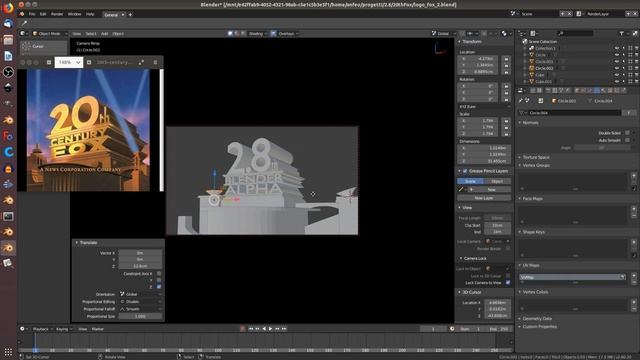Open the Playback menu in timeline
Viewport: 640px width, 360px height.
pos(42,329)
